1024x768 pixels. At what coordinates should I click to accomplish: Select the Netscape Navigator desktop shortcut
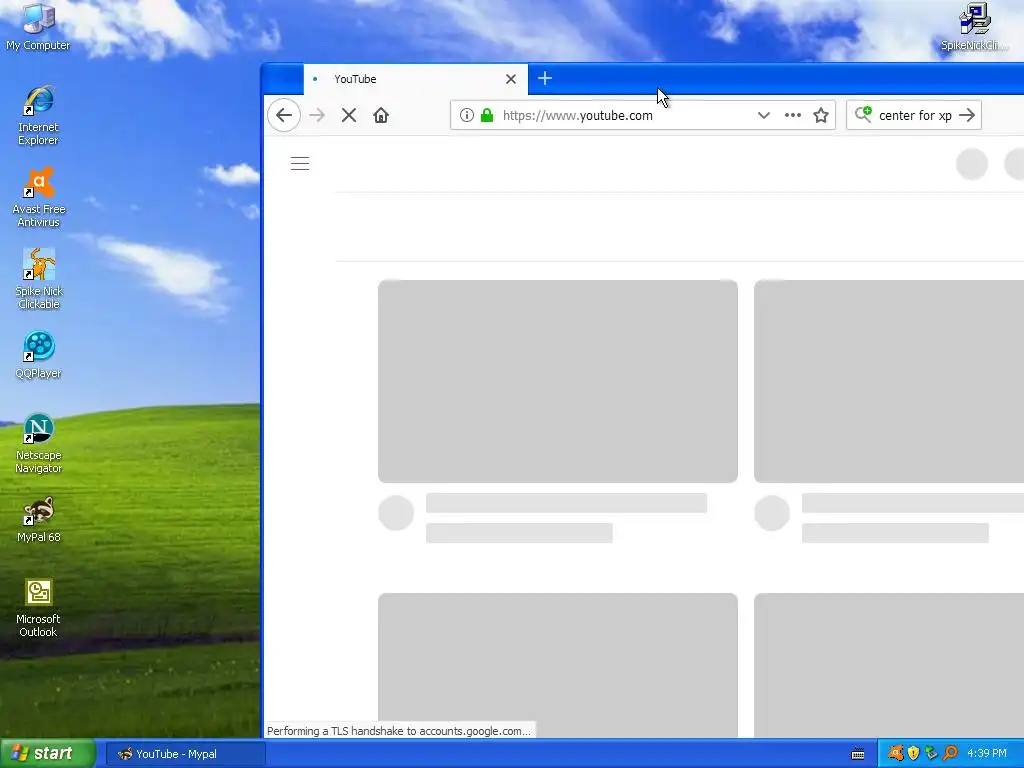coord(39,444)
